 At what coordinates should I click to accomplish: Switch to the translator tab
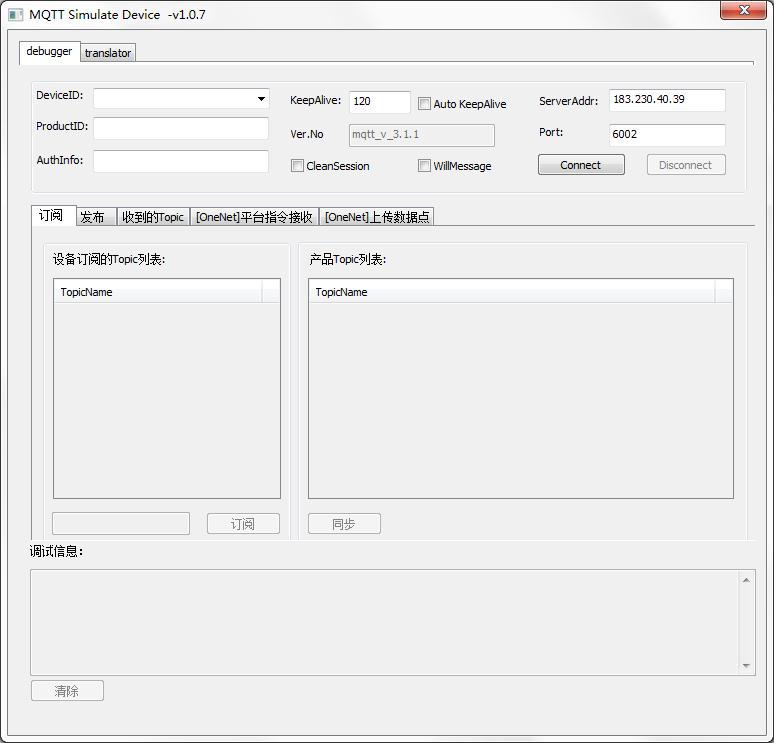(107, 53)
